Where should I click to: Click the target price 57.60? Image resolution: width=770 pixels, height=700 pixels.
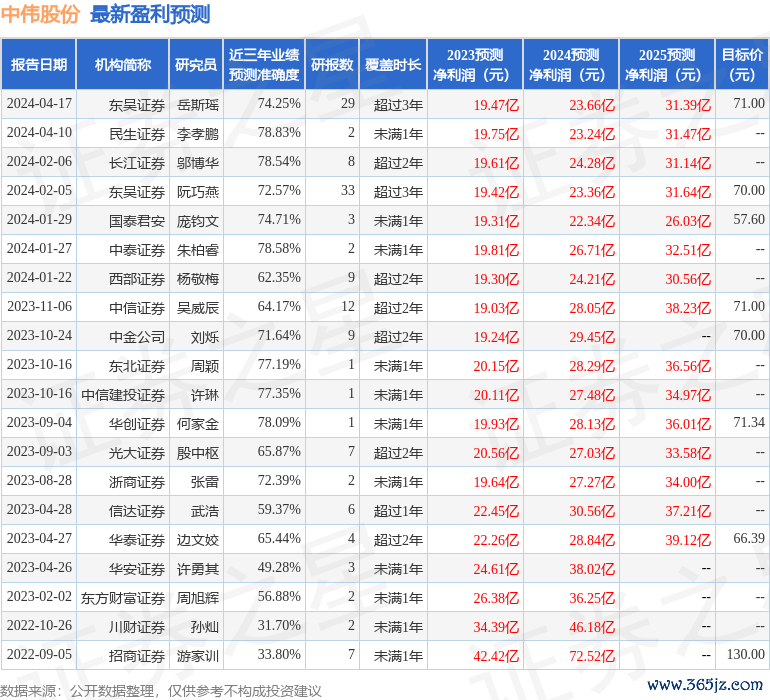pos(749,220)
